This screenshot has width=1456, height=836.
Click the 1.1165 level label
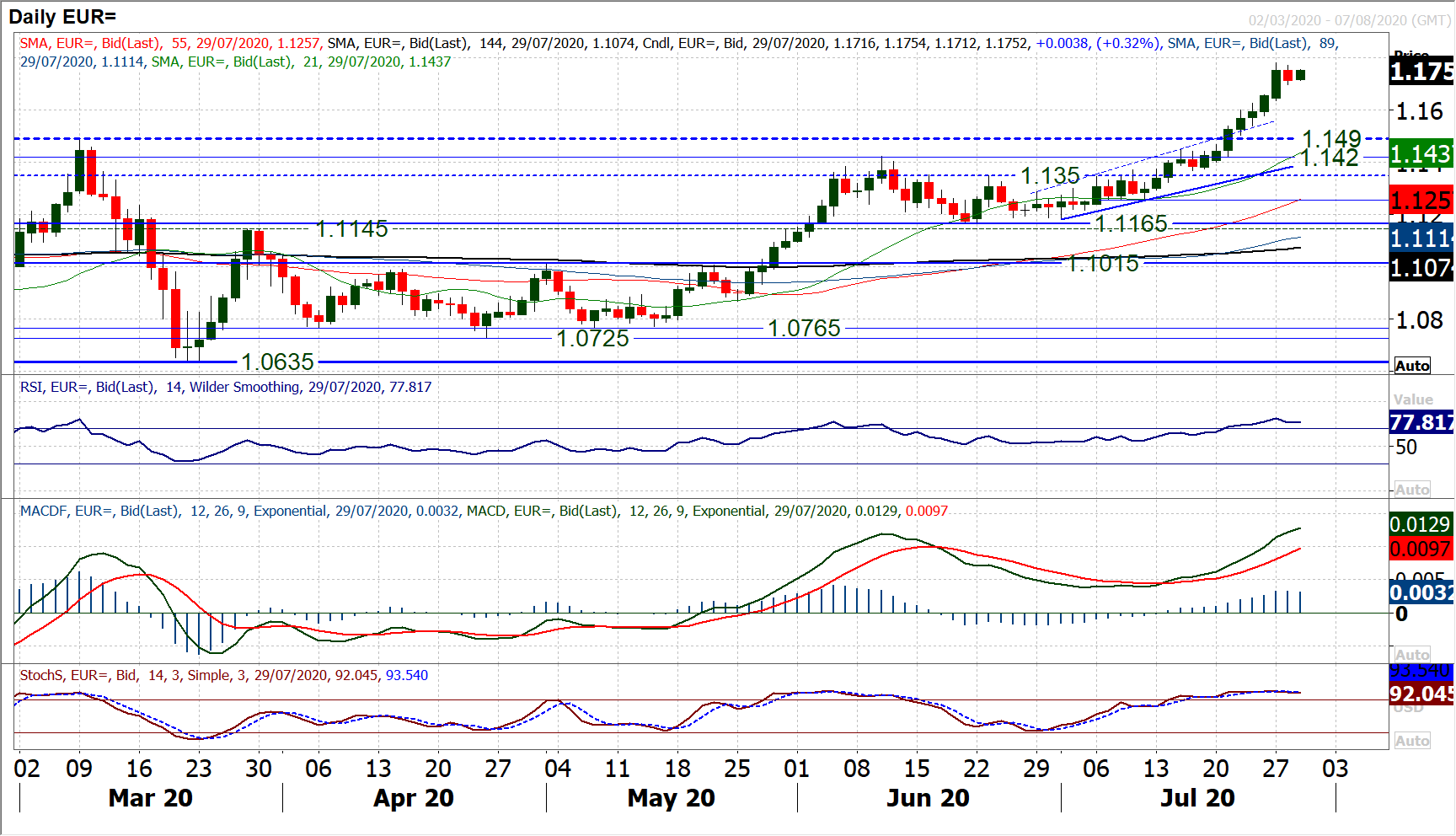pos(1131,223)
